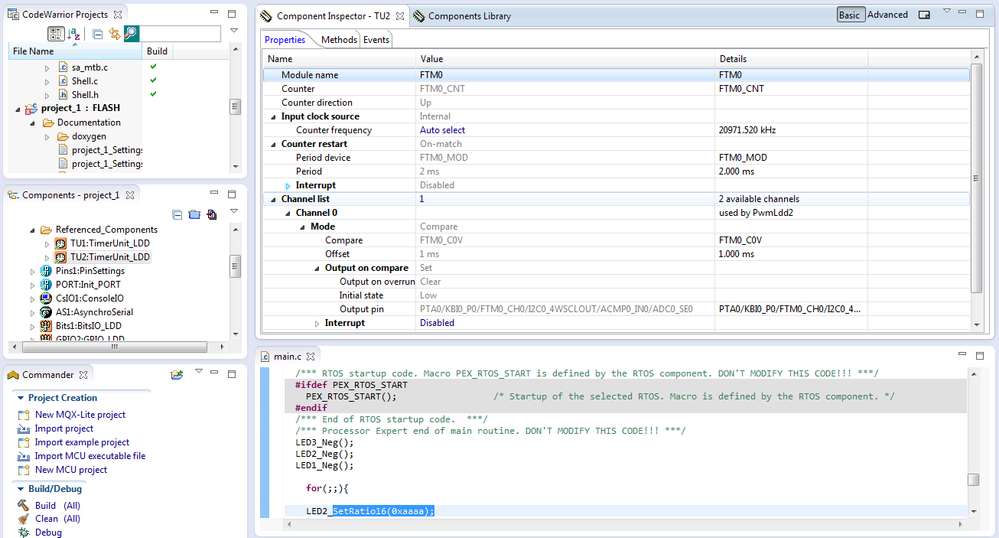
Task: Collapse the Channel list property group
Action: click(x=274, y=199)
